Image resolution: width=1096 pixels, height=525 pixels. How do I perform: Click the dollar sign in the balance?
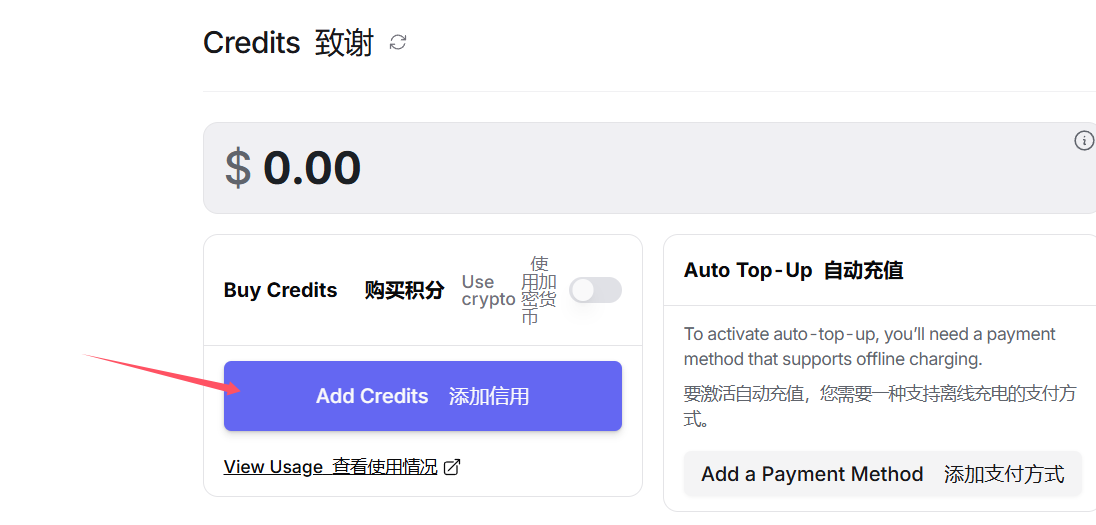tap(237, 168)
